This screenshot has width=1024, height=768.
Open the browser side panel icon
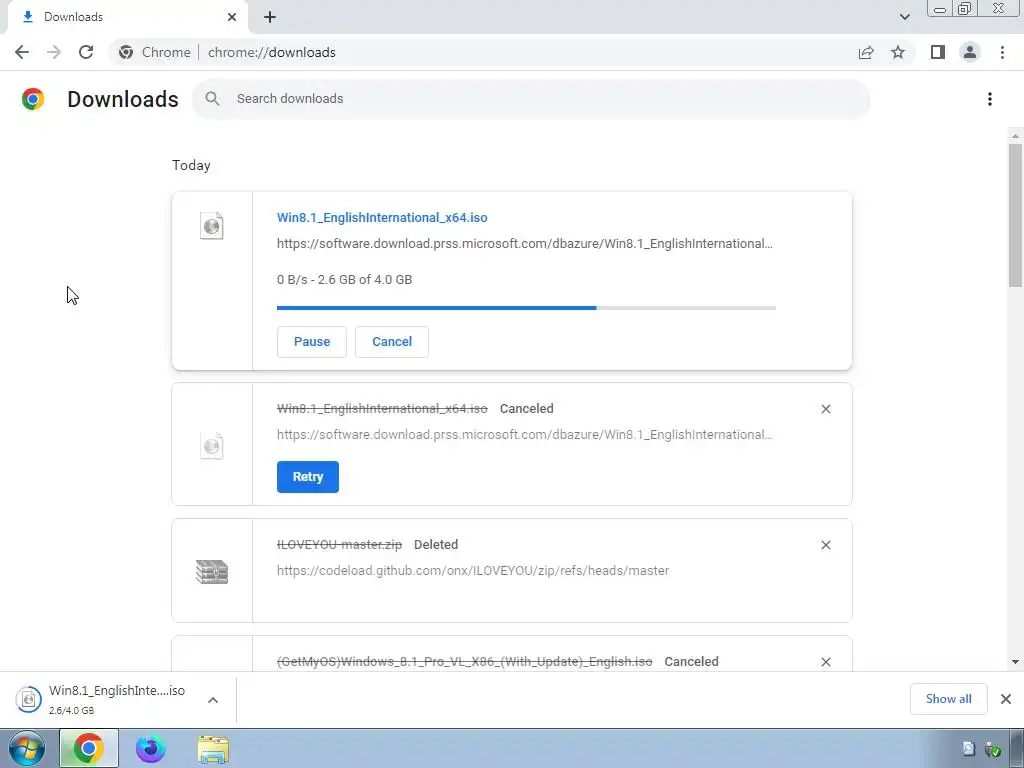938,52
